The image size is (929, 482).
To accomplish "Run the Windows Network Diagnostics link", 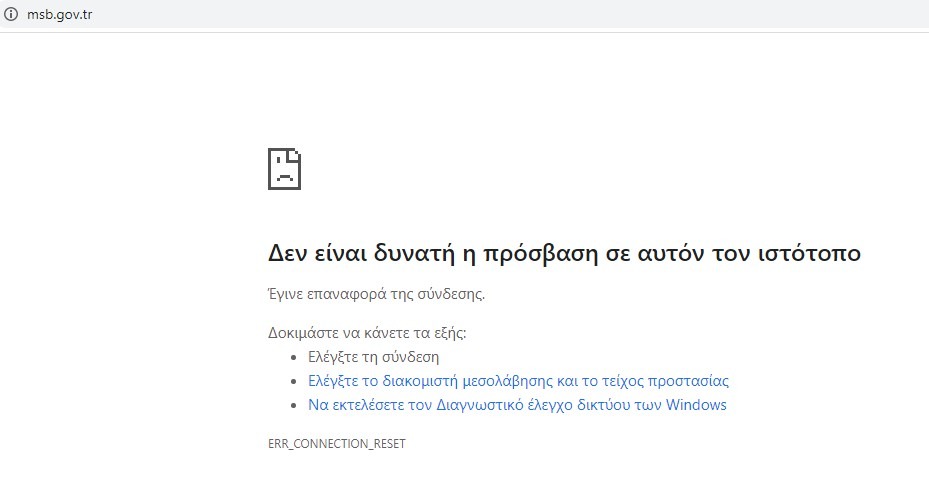I will point(517,405).
